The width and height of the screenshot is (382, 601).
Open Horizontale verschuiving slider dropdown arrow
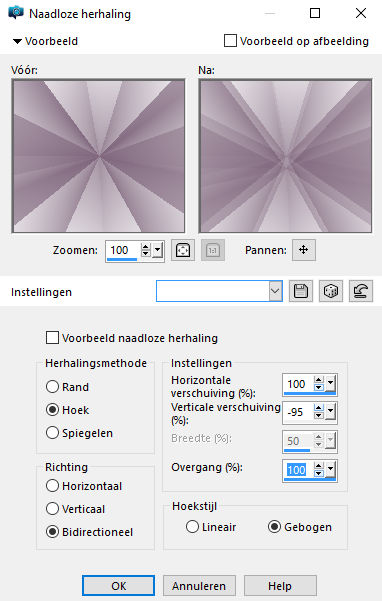pyautogui.click(x=331, y=383)
